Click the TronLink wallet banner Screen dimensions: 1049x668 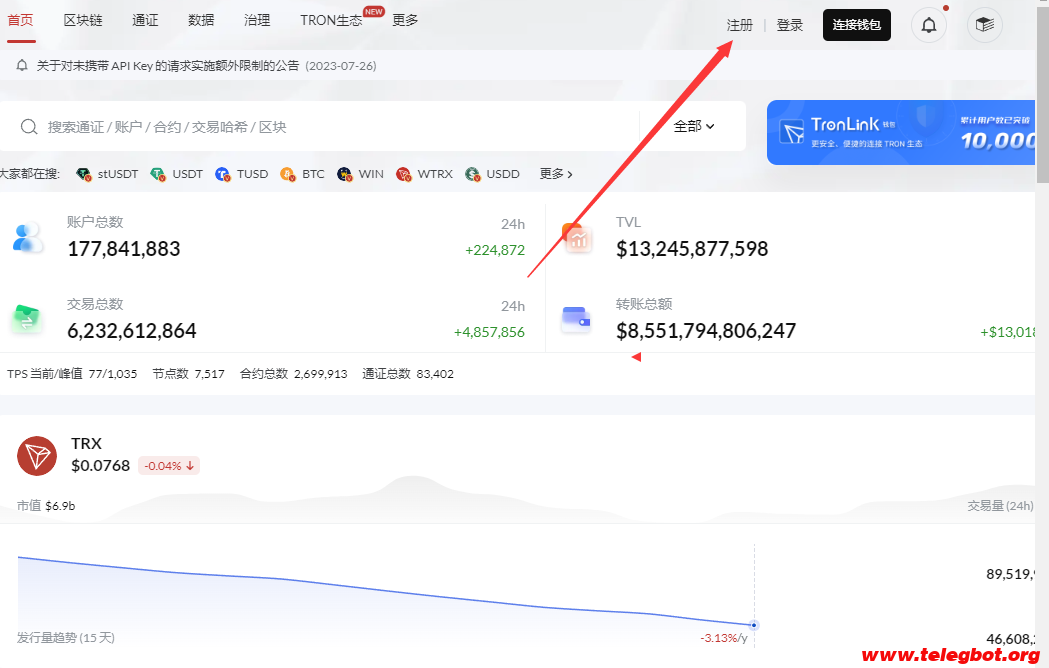click(x=900, y=133)
